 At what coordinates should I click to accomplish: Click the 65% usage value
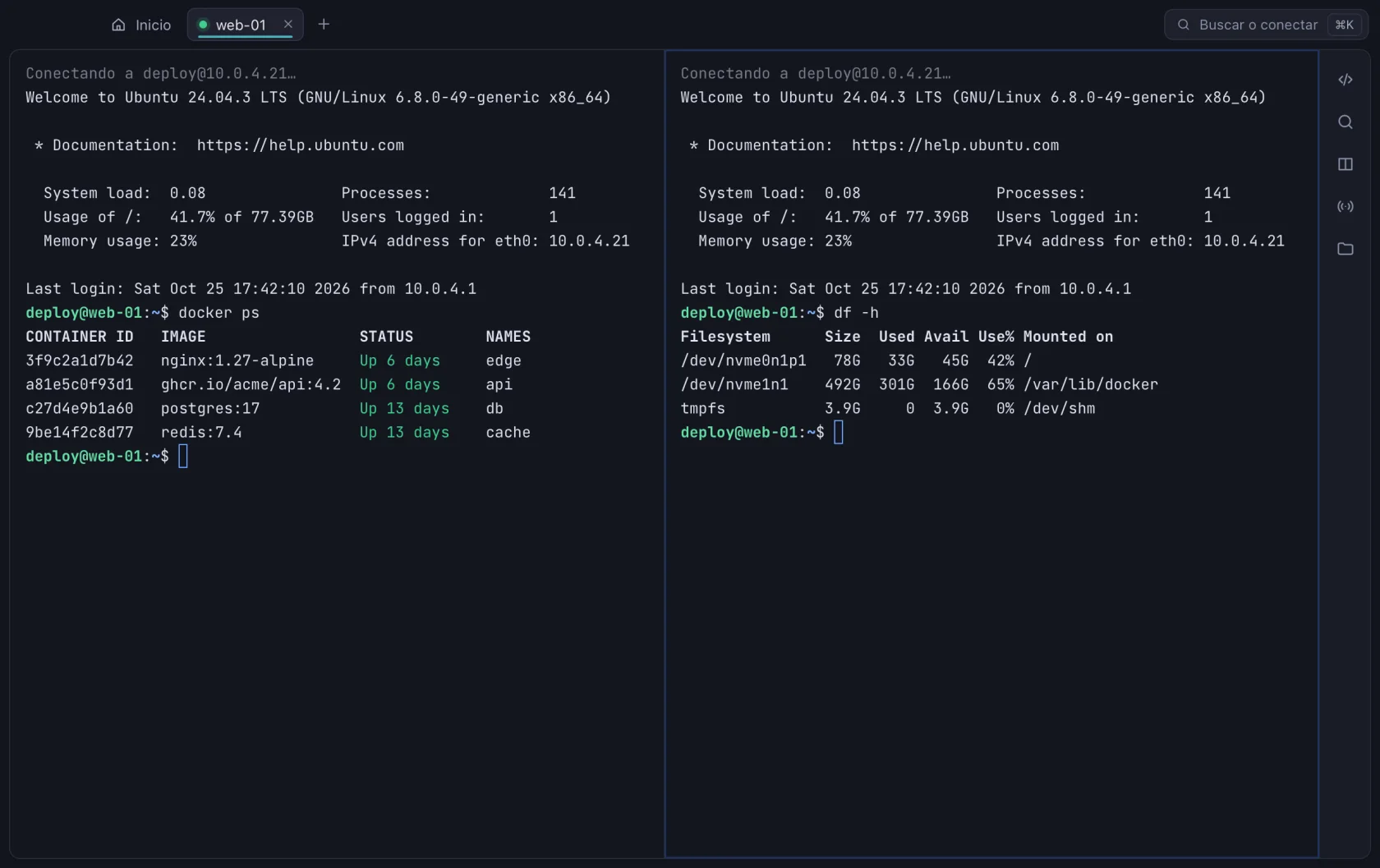[1000, 384]
